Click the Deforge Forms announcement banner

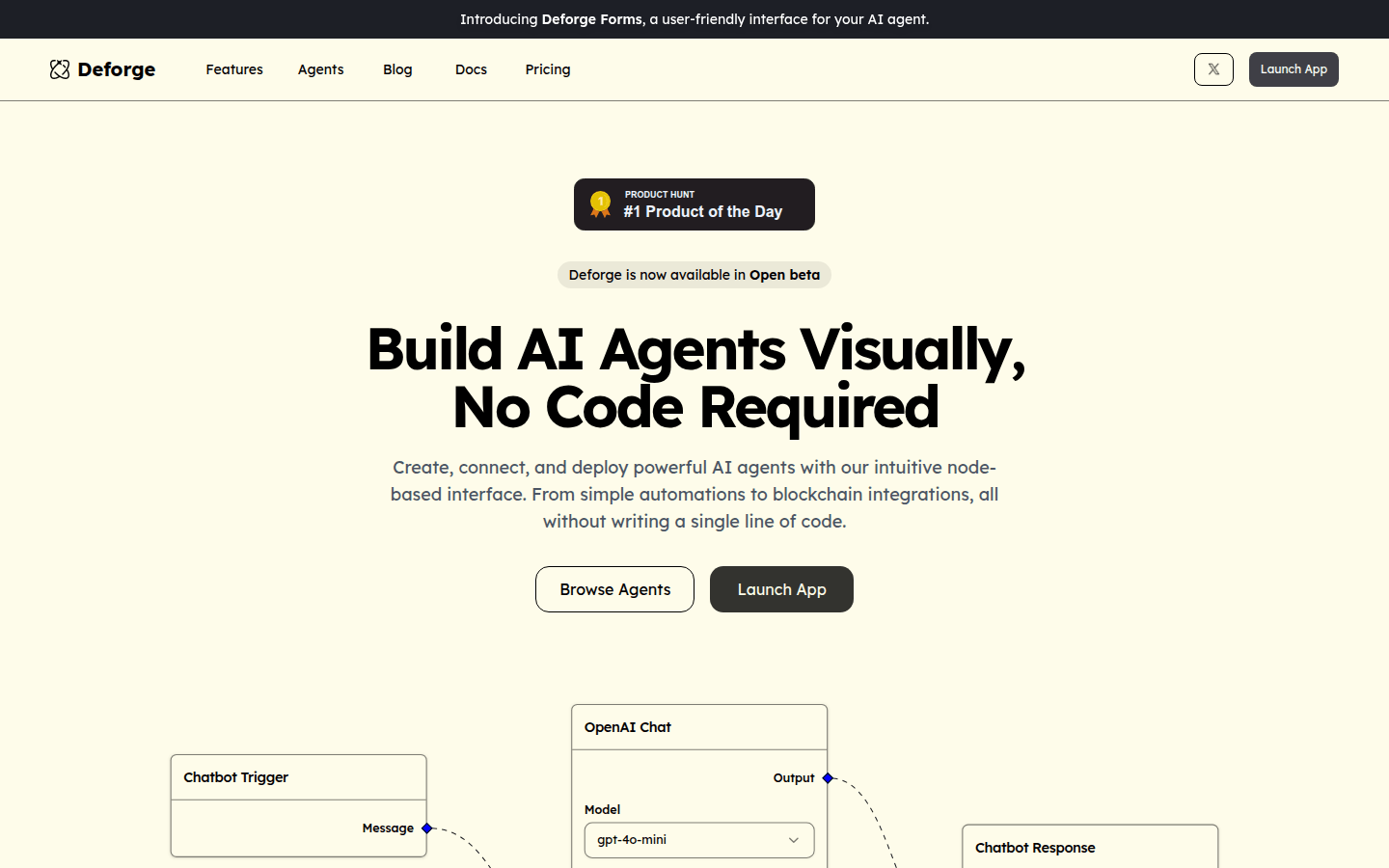click(x=694, y=19)
